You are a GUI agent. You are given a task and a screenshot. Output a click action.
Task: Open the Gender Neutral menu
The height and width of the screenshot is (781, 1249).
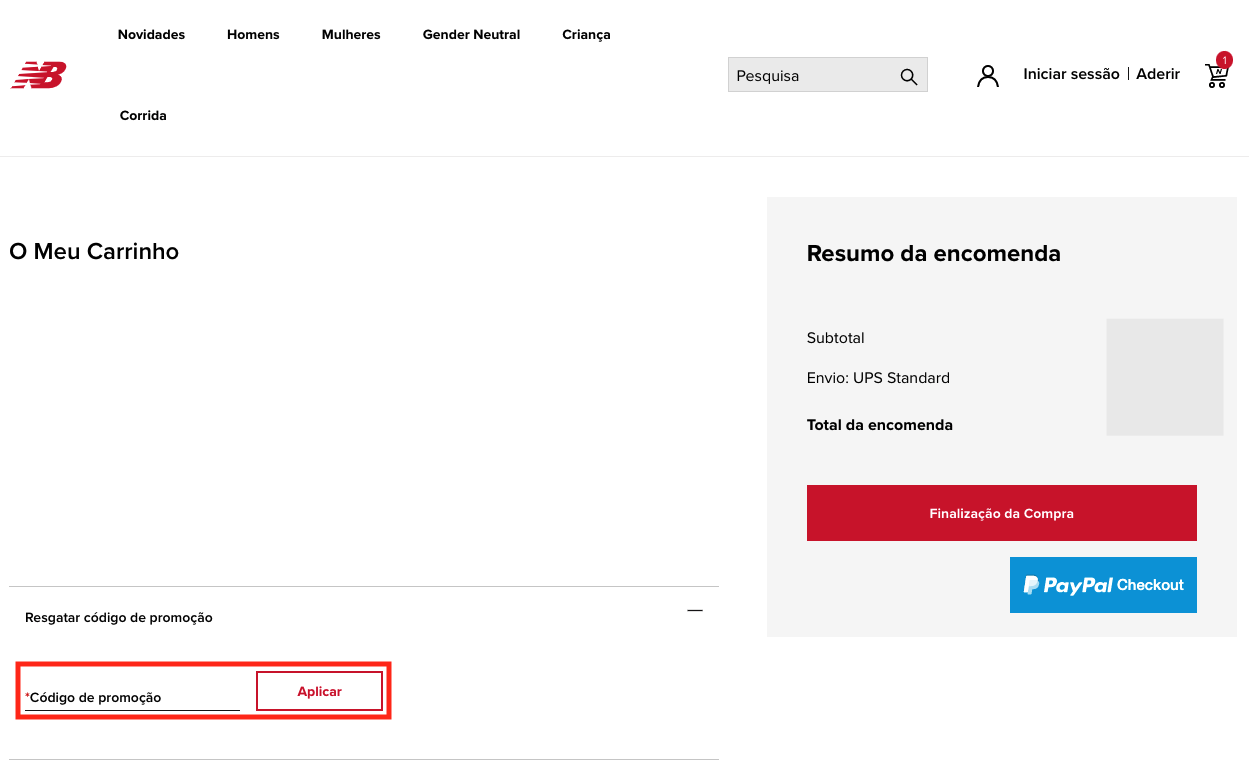(471, 35)
